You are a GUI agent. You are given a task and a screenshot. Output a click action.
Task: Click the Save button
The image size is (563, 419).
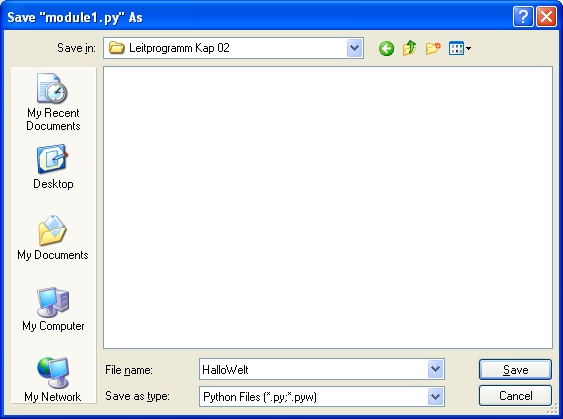click(515, 369)
